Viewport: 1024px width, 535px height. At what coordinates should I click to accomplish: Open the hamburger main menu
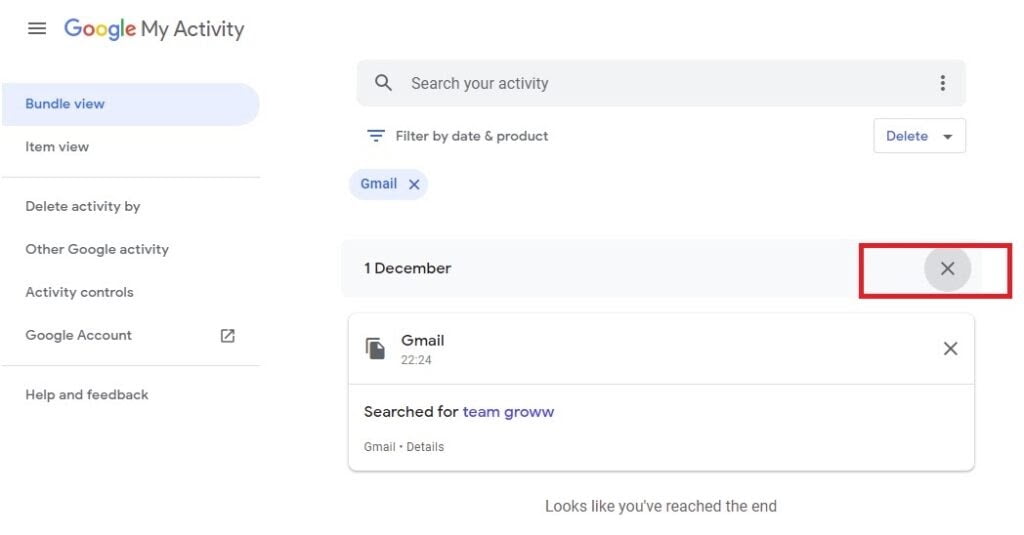pyautogui.click(x=37, y=29)
